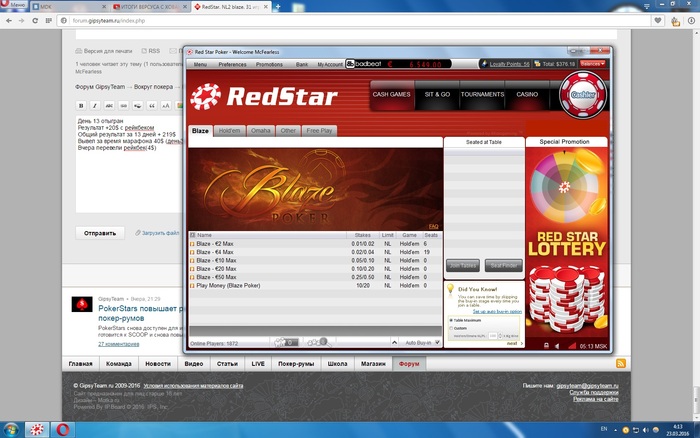Click the speaker sound icon in Red Star
Image resolution: width=700 pixels, height=438 pixels.
coord(557,346)
